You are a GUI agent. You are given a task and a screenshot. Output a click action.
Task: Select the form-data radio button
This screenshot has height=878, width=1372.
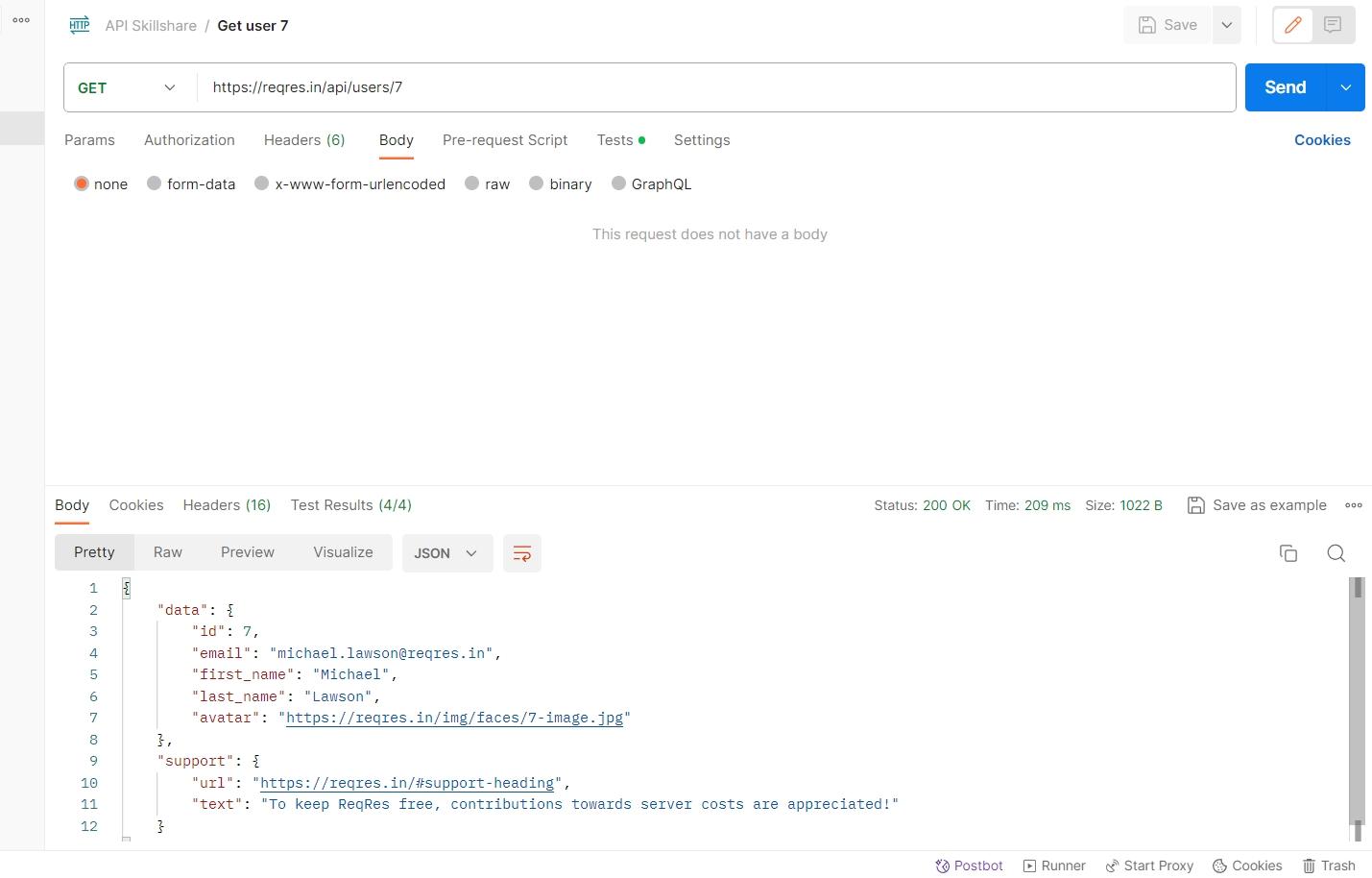pyautogui.click(x=154, y=183)
